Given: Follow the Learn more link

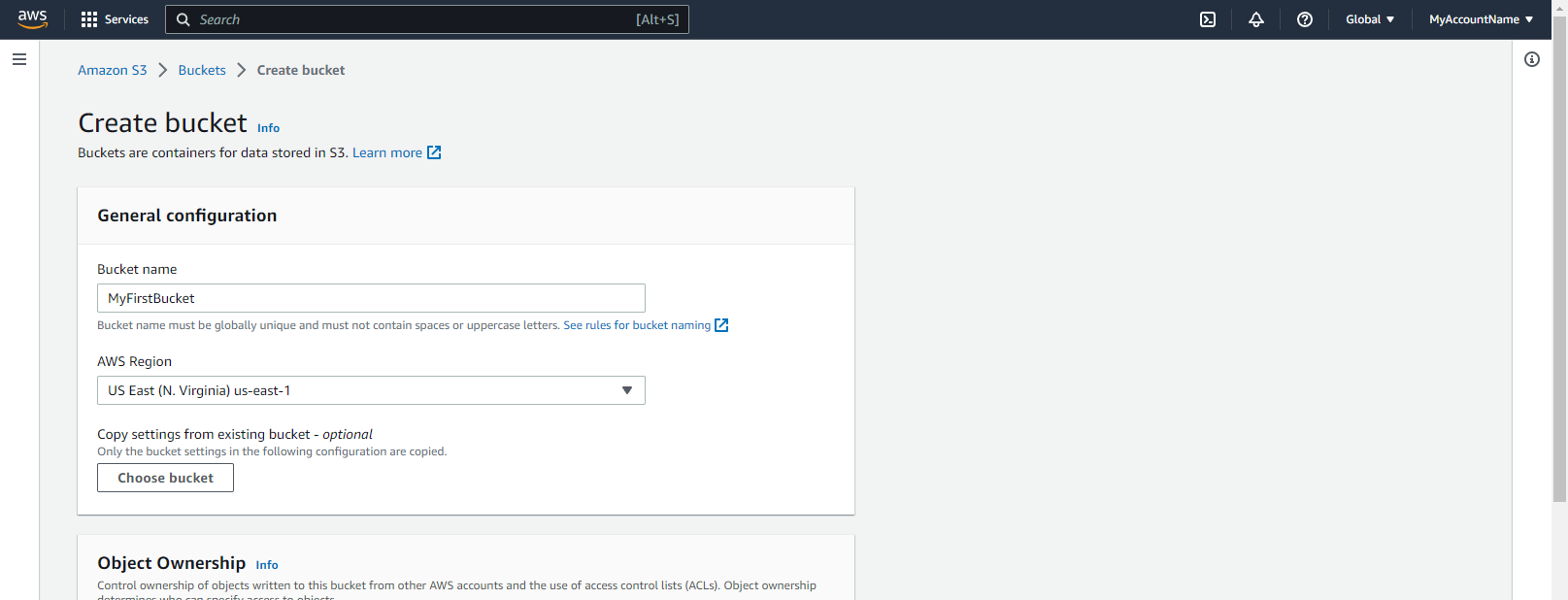Looking at the screenshot, I should coord(386,152).
